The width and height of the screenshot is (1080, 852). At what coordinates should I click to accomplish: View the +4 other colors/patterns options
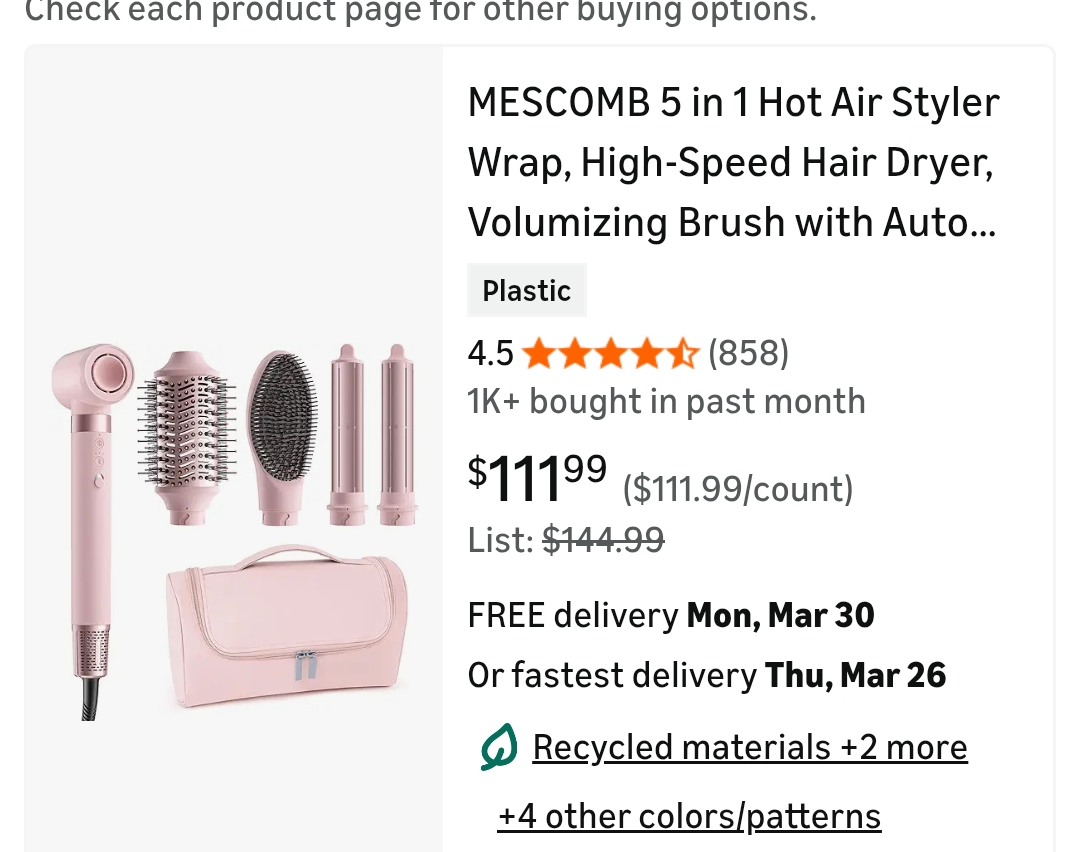(x=689, y=817)
